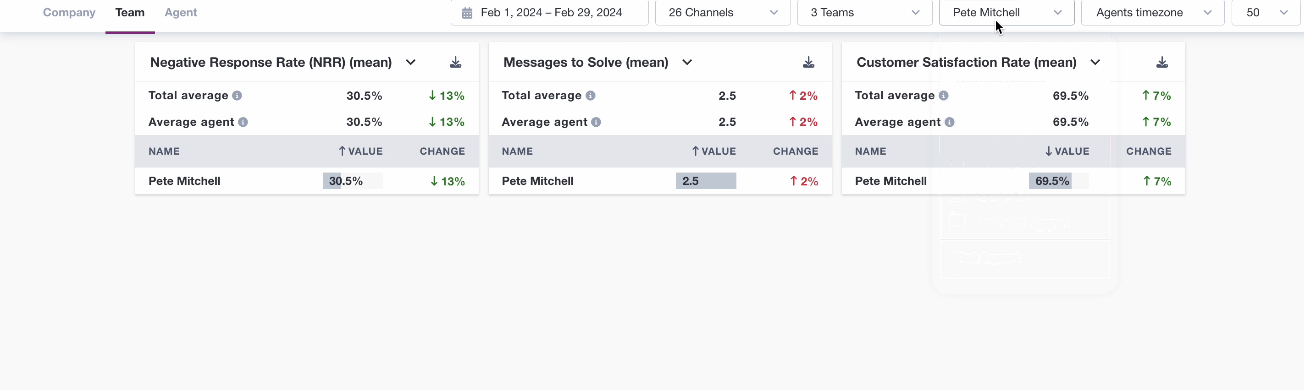Select Pete Mitchell row in Messages table
The image size is (1304, 390).
pos(660,181)
